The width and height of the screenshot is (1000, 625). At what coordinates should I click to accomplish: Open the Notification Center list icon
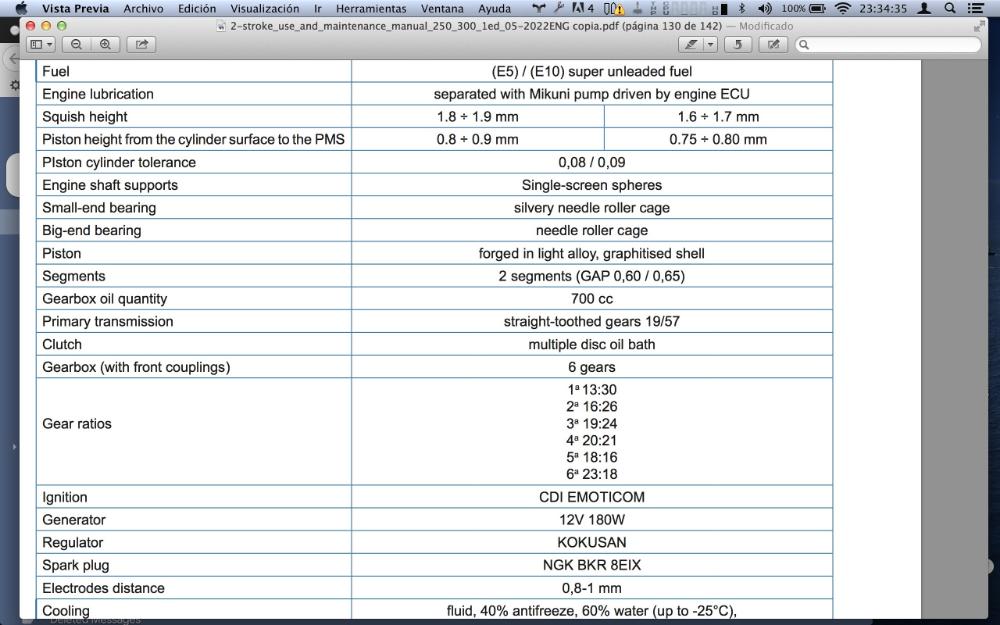[x=975, y=8]
